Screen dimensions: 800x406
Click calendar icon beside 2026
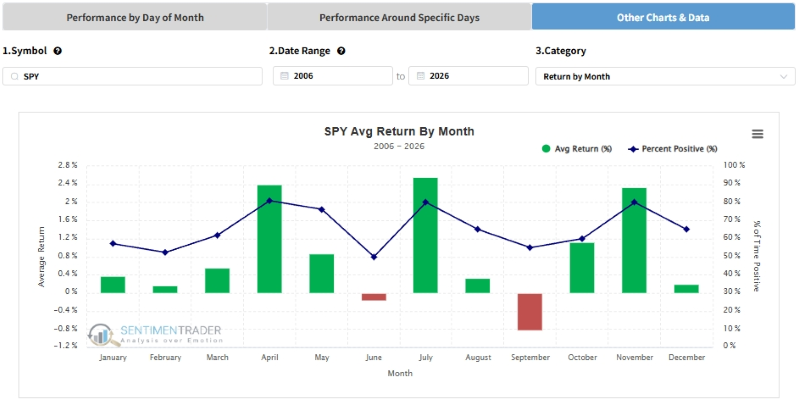pos(421,76)
